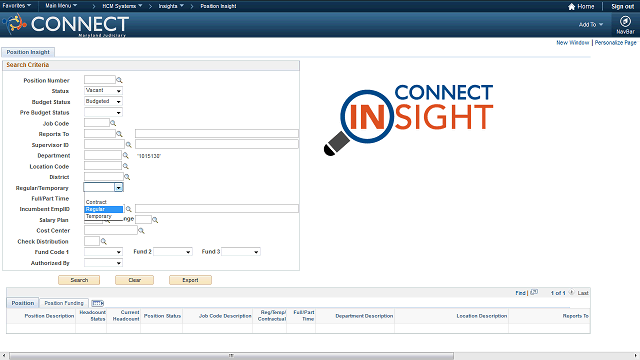
Task: Open the Favorites menu
Action: point(16,6)
